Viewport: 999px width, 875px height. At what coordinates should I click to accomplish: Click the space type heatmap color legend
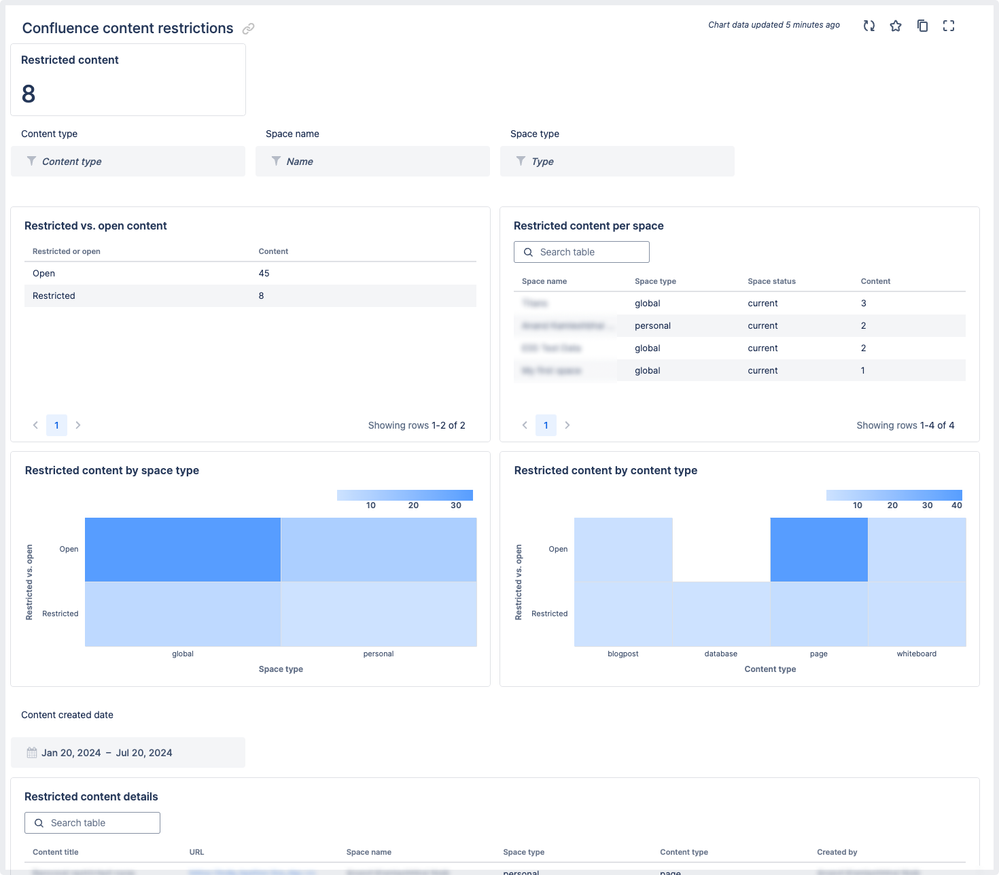(x=405, y=495)
